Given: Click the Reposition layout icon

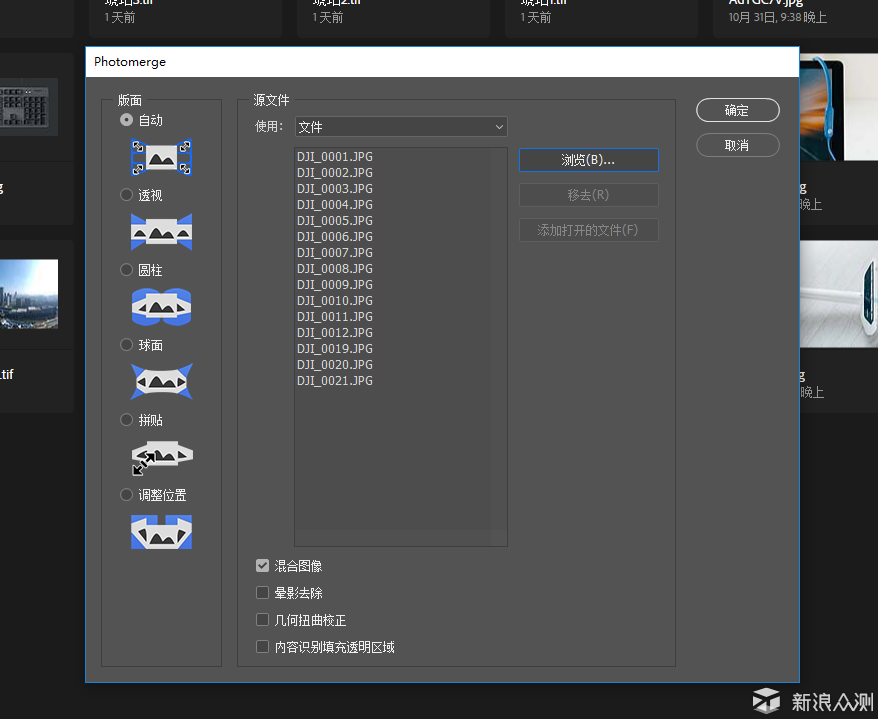Looking at the screenshot, I should [x=161, y=532].
